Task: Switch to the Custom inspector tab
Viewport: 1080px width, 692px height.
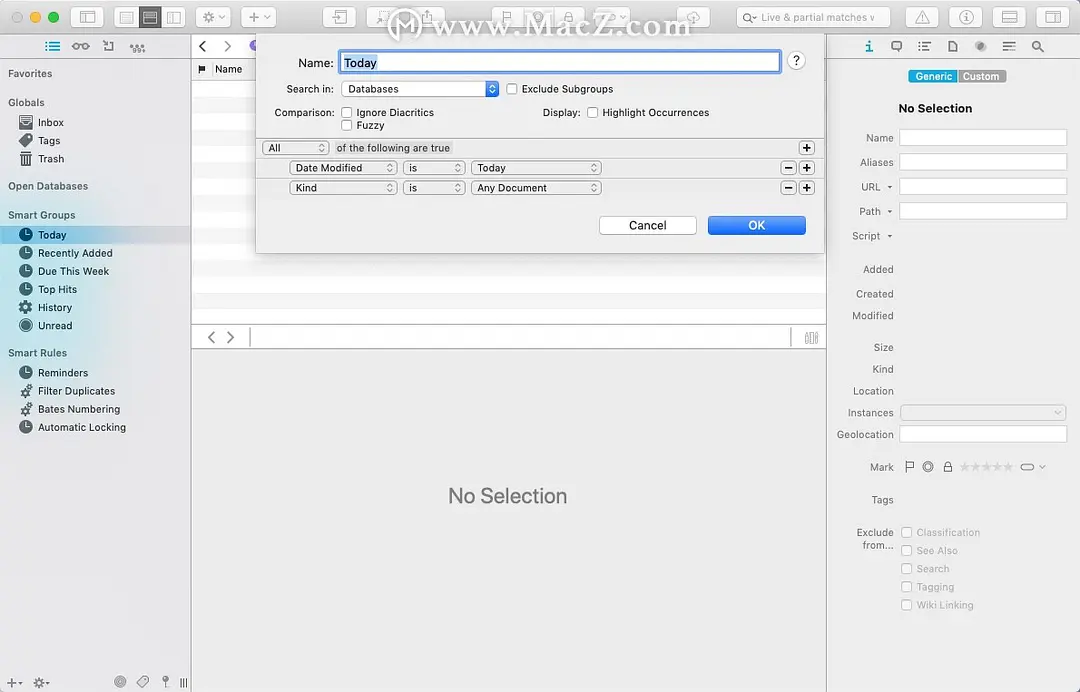Action: (x=982, y=76)
